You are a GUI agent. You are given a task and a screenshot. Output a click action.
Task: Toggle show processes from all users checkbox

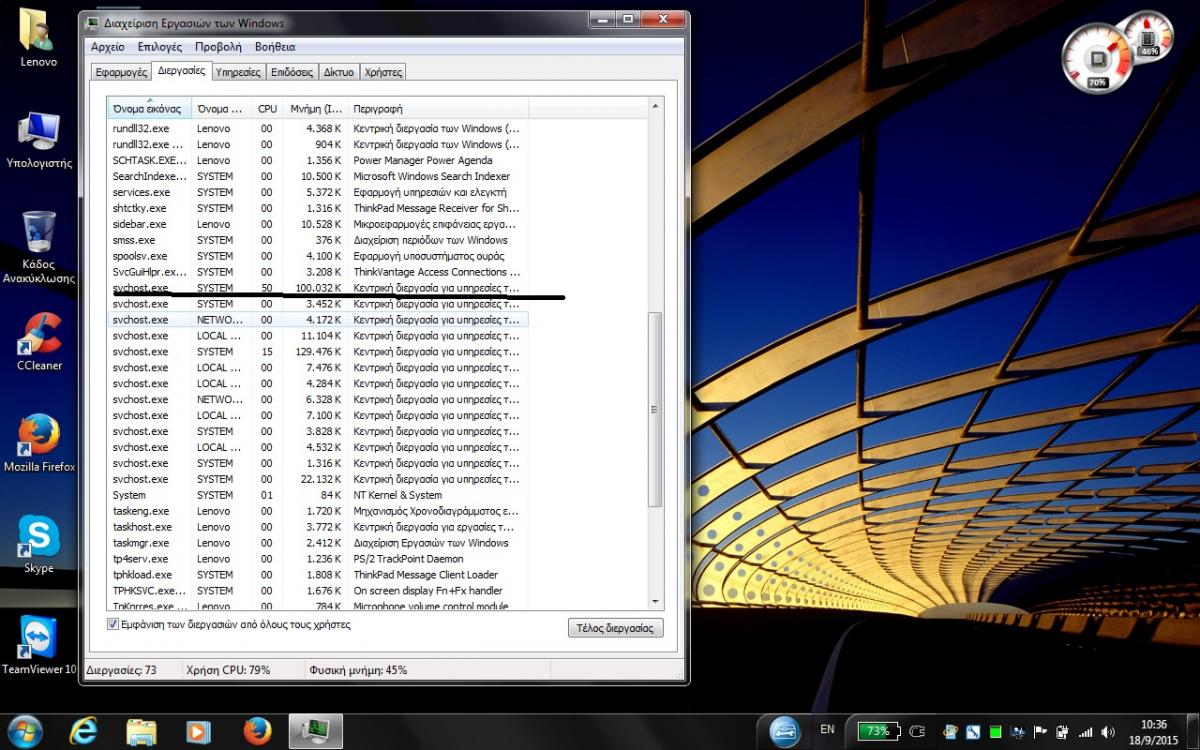point(113,624)
